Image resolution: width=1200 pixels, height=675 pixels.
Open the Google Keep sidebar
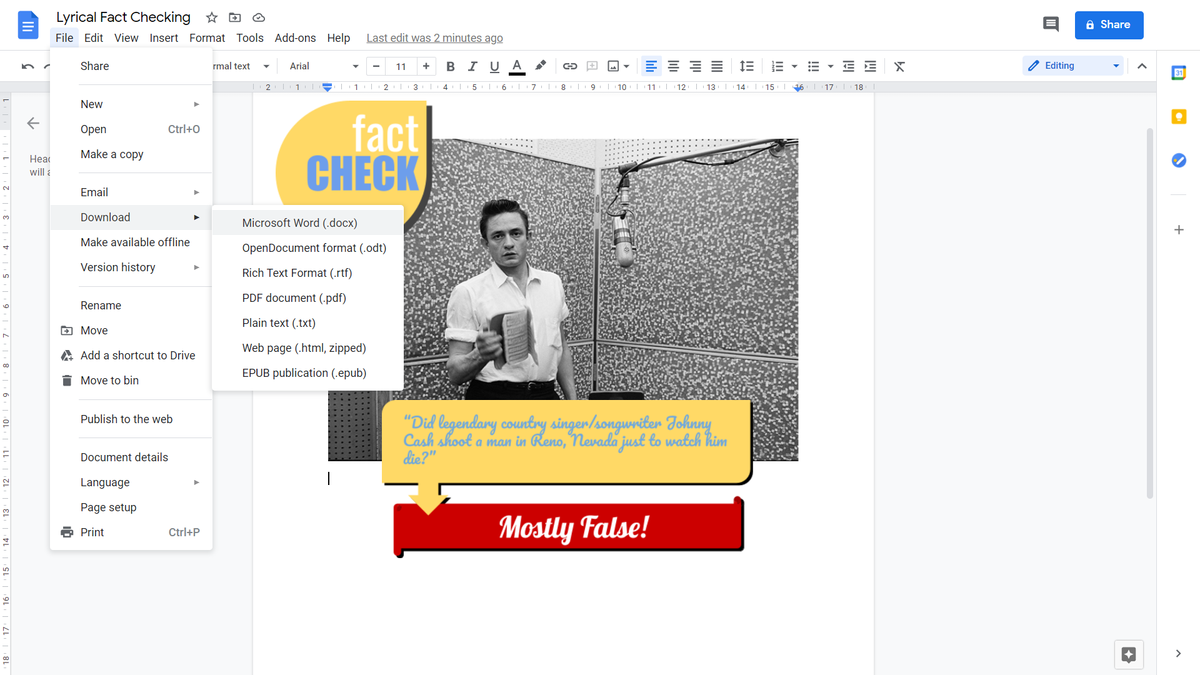pyautogui.click(x=1178, y=116)
